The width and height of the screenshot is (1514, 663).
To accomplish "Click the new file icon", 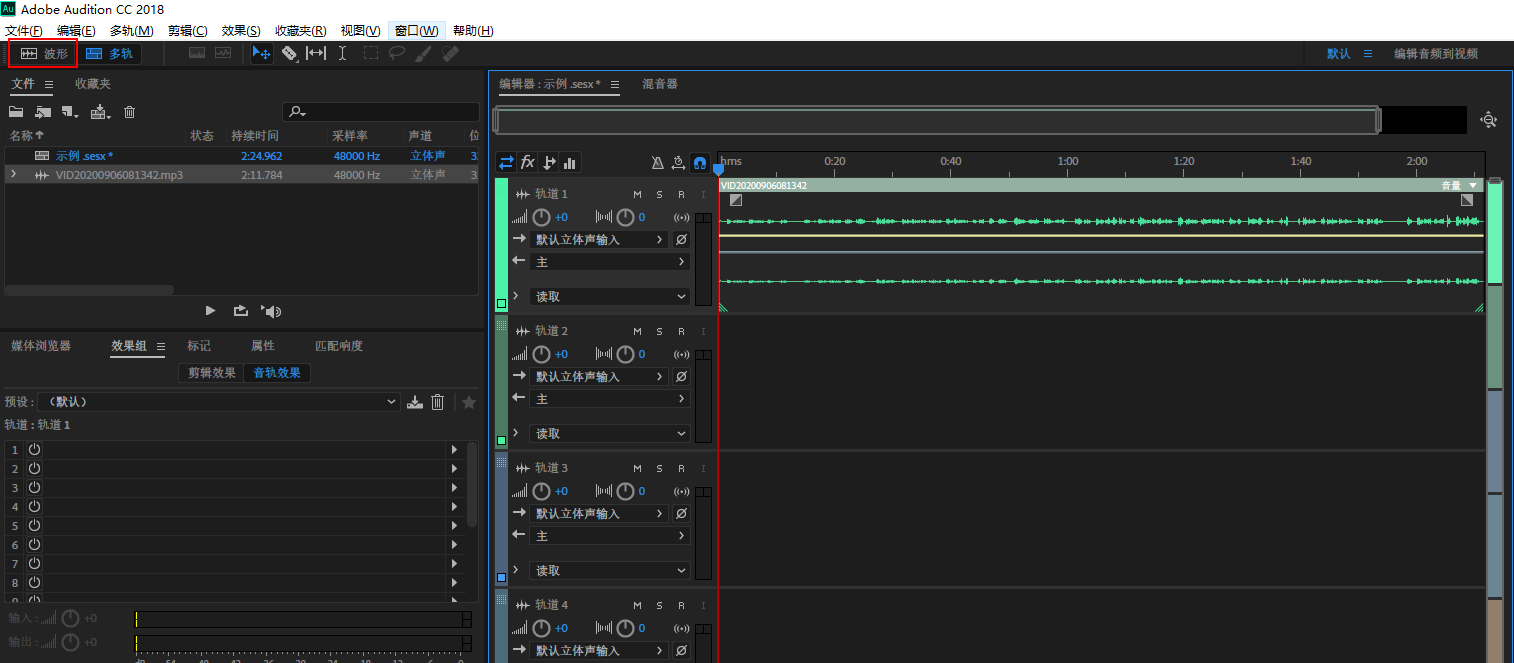I will click(x=69, y=112).
